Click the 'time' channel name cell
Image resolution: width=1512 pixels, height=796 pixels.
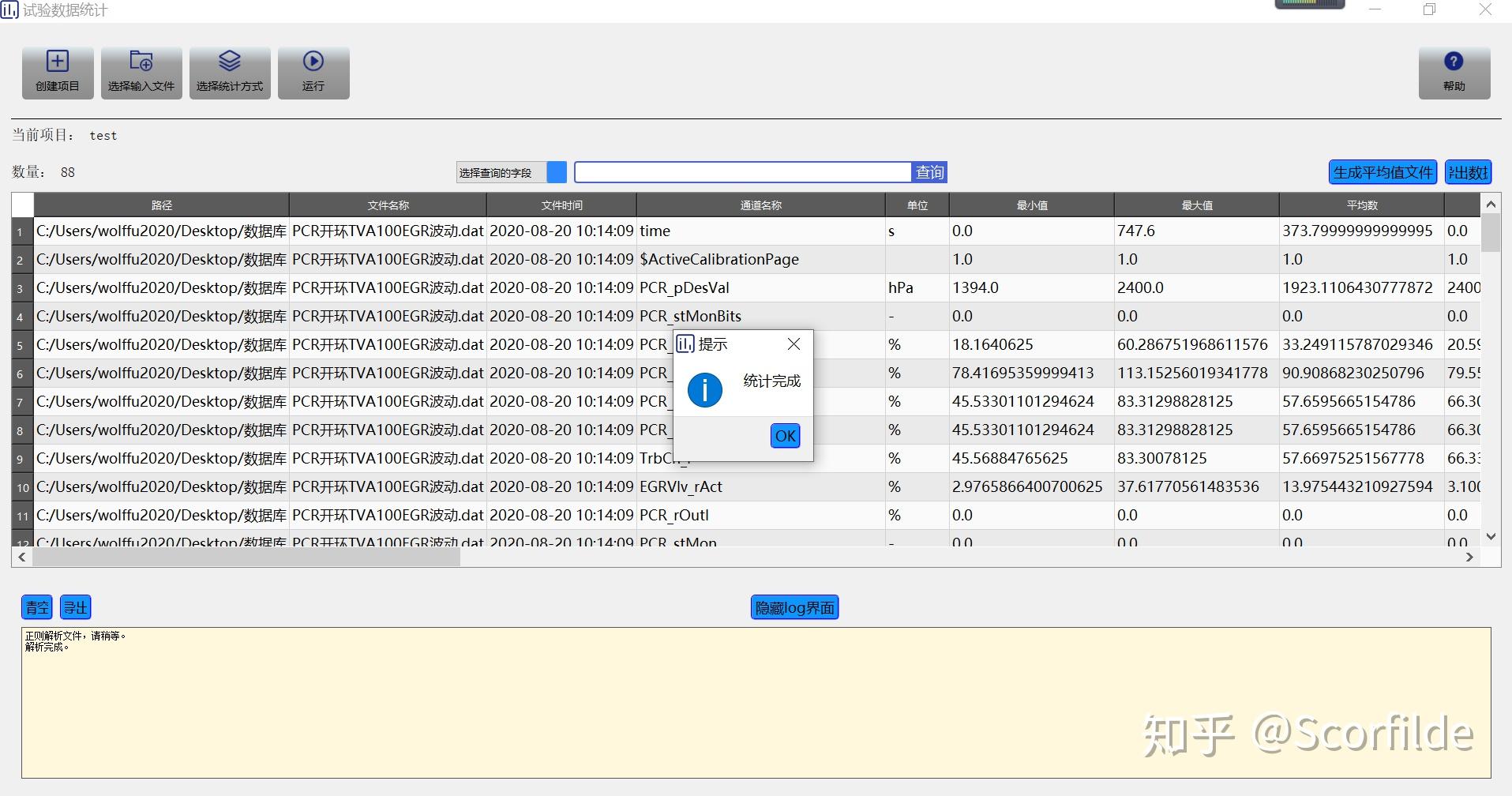[761, 231]
